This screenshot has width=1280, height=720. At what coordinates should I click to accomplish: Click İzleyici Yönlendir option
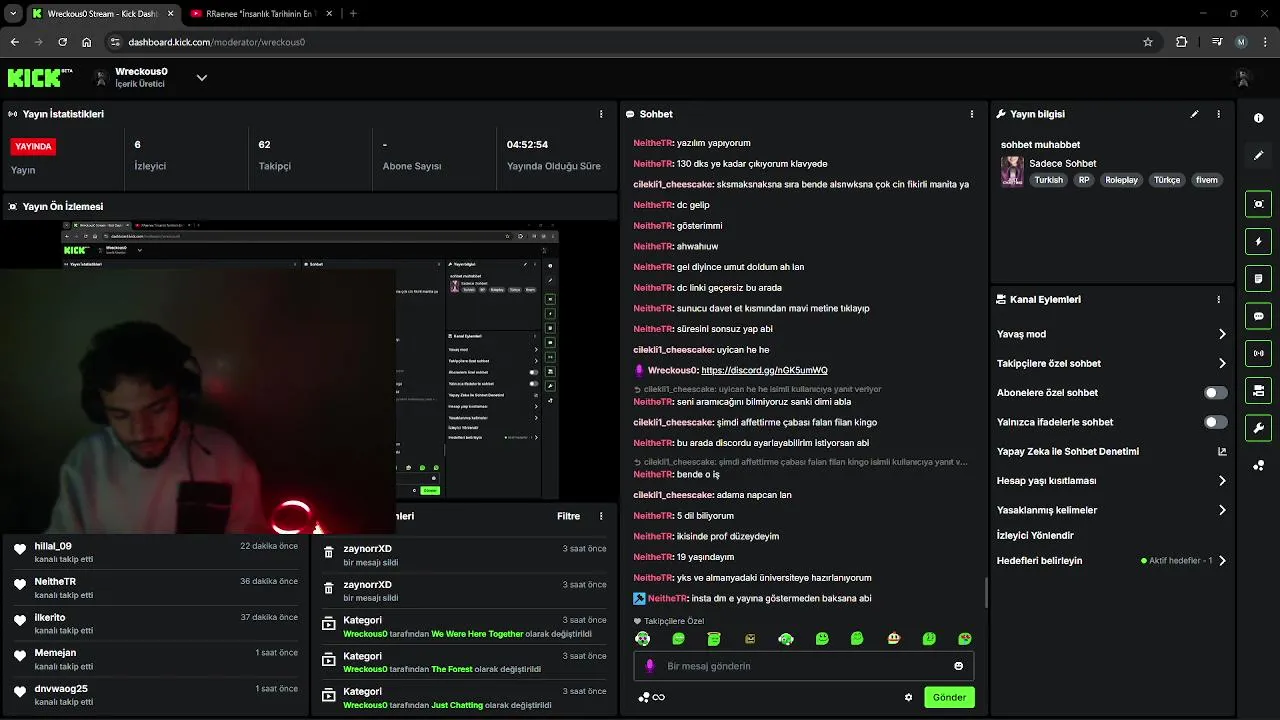[x=1035, y=535]
